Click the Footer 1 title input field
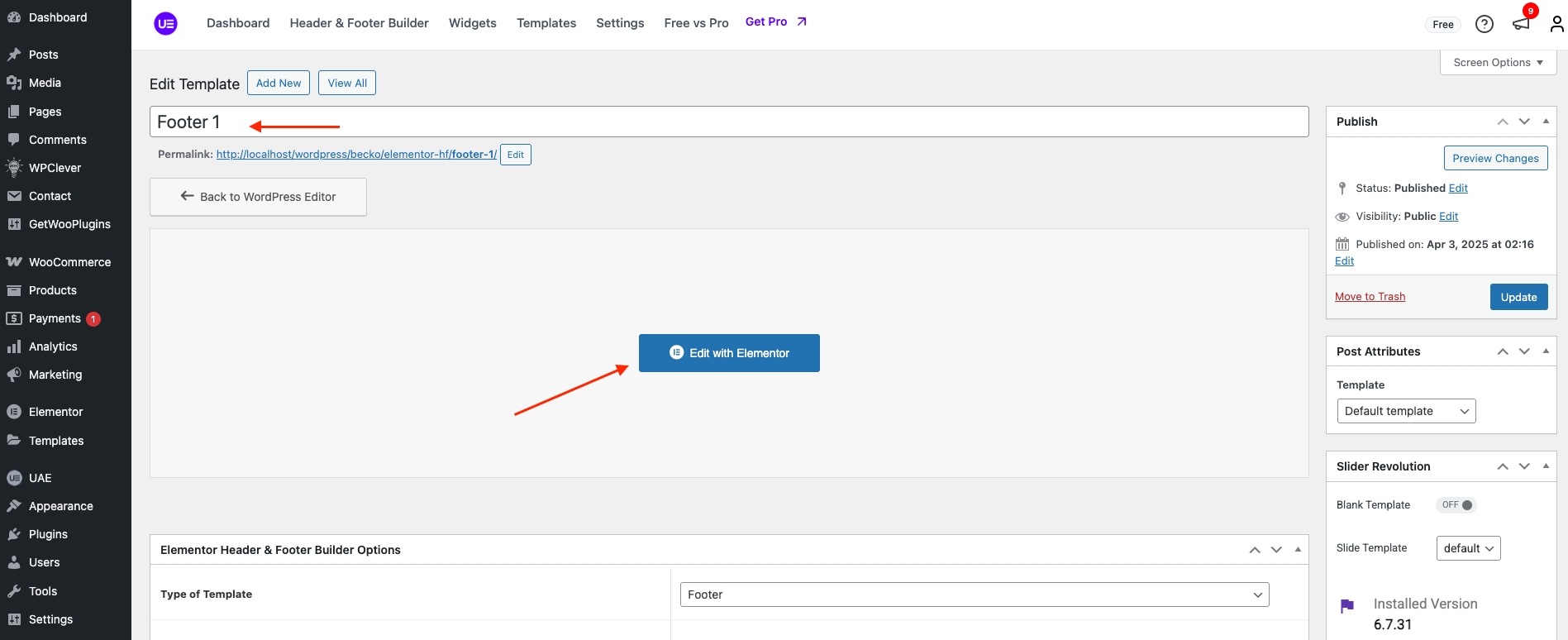The width and height of the screenshot is (1568, 640). click(x=727, y=122)
